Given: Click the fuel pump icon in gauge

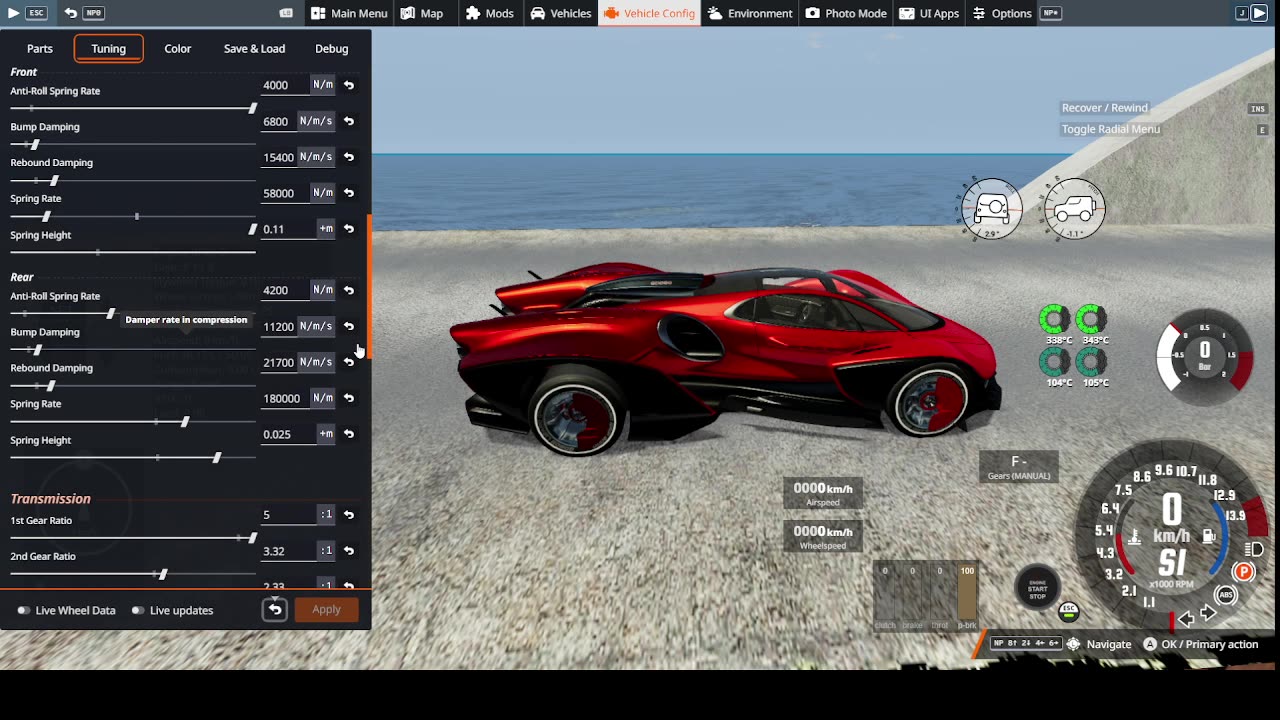Looking at the screenshot, I should pyautogui.click(x=1209, y=537).
